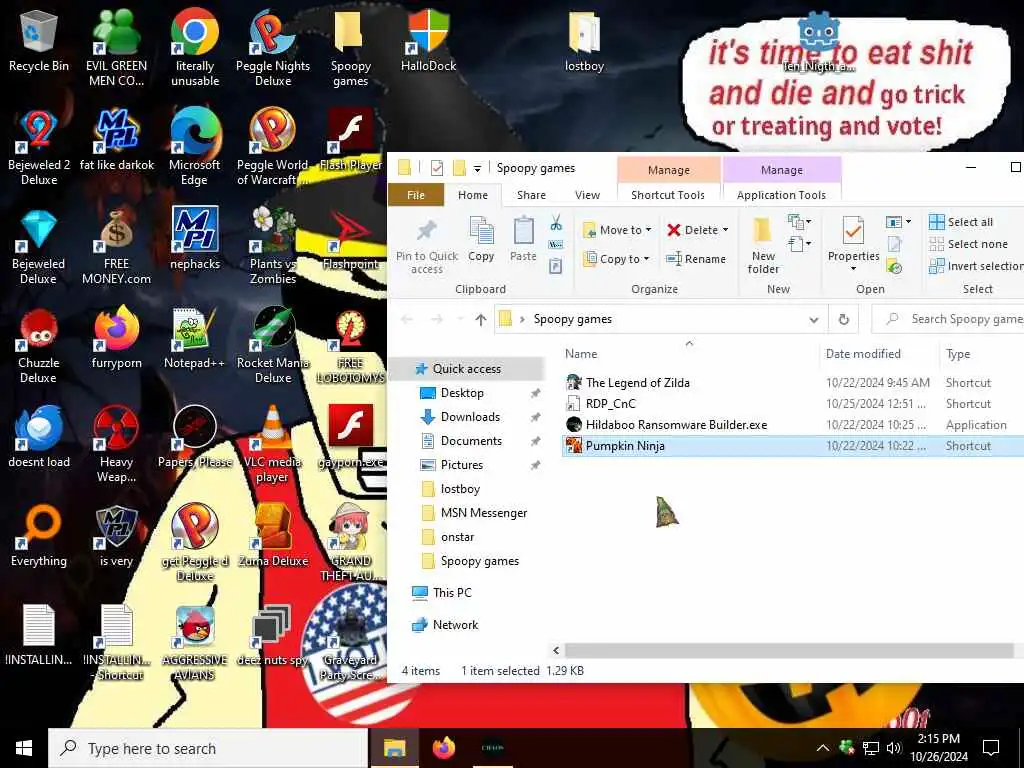This screenshot has width=1024, height=768.
Task: Launch Chuzzle Deluxe desktop shortcut
Action: click(x=39, y=345)
